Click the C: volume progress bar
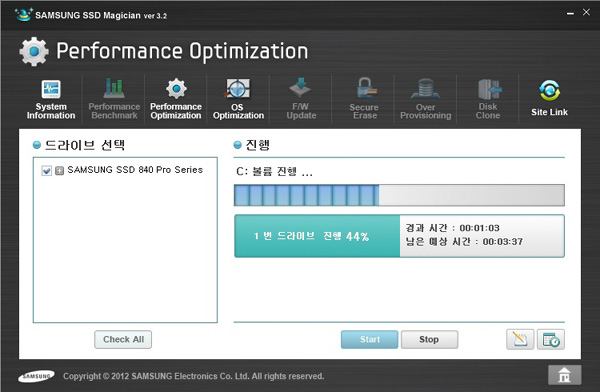Viewport: 600px width, 392px height. click(399, 195)
